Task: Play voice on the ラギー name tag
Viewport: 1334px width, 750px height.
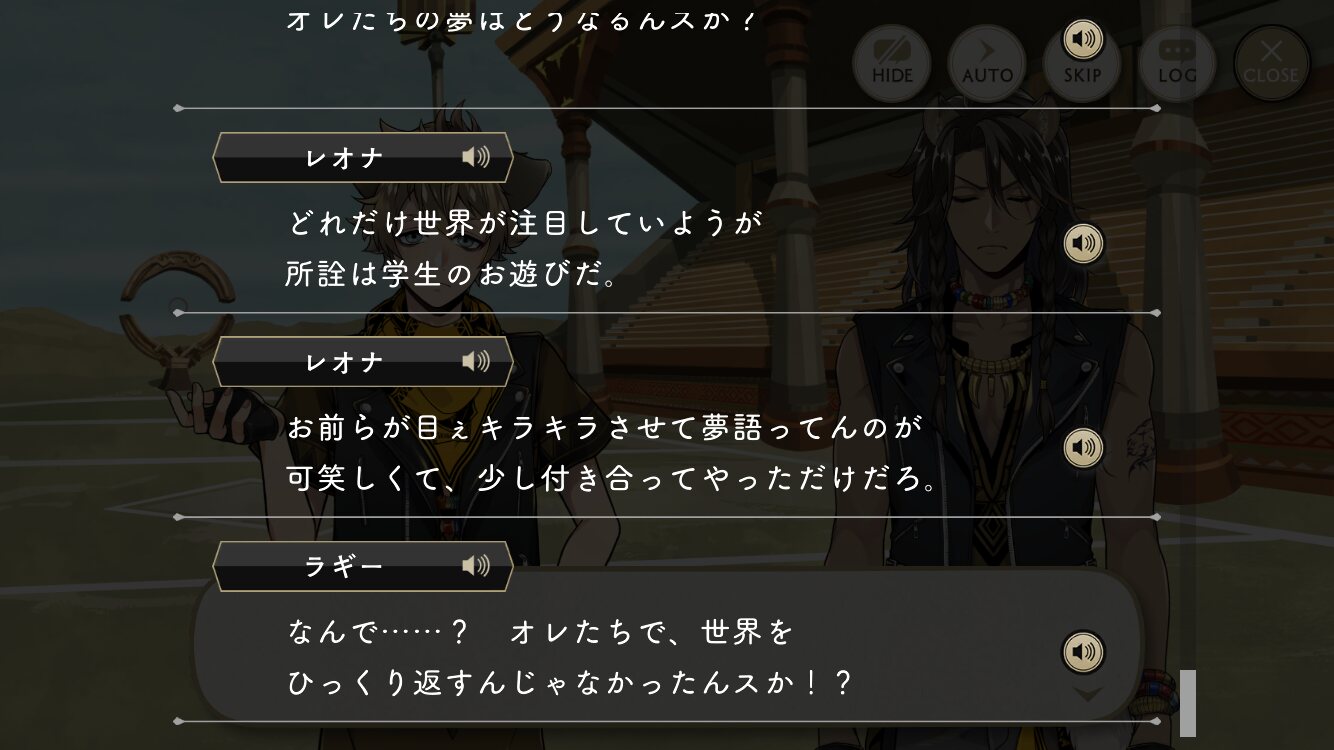Action: [476, 566]
